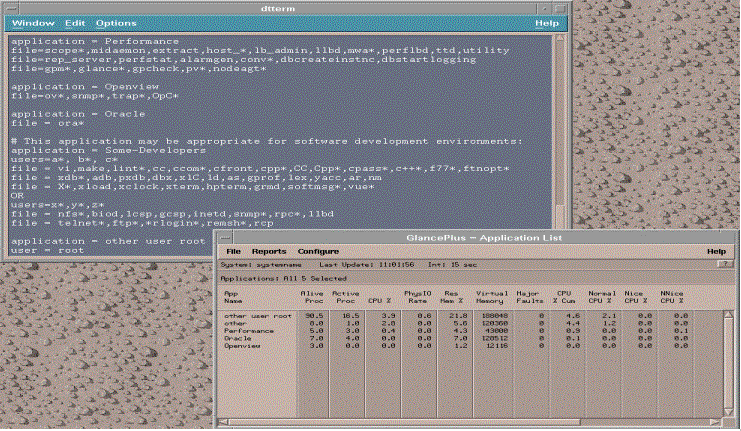The width and height of the screenshot is (741, 431).
Task: Open the GlancePlus Configure menu
Action: [x=319, y=251]
